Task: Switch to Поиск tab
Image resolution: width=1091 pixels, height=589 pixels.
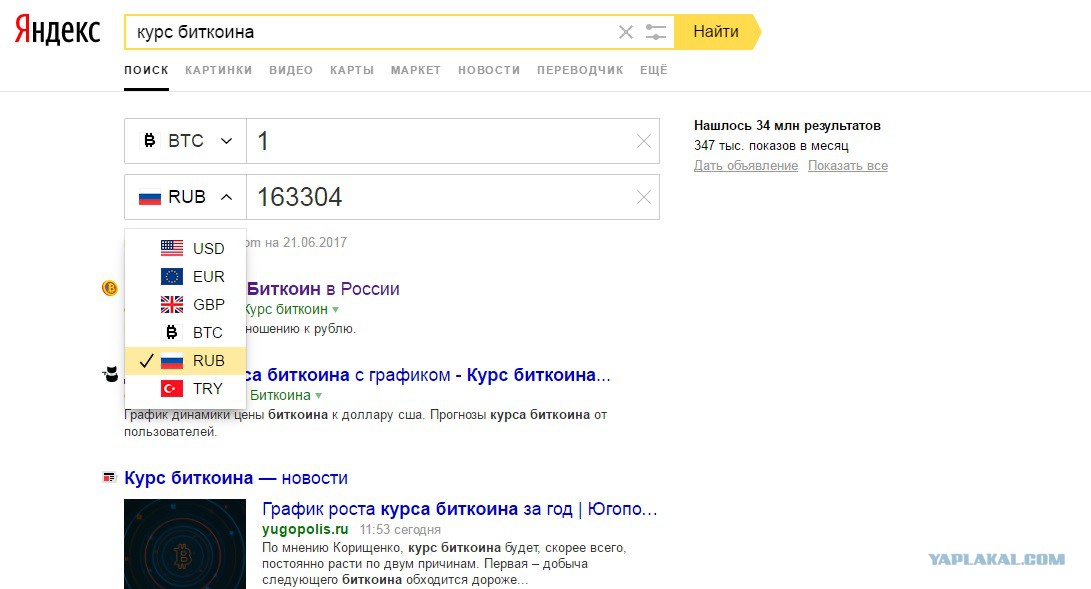Action: [146, 70]
